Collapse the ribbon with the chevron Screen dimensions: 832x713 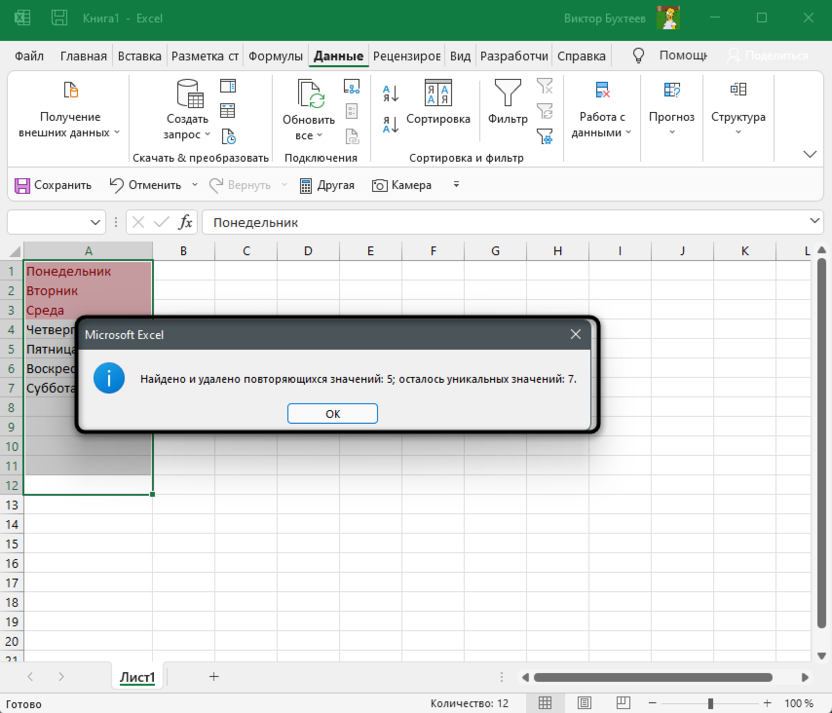click(x=810, y=154)
